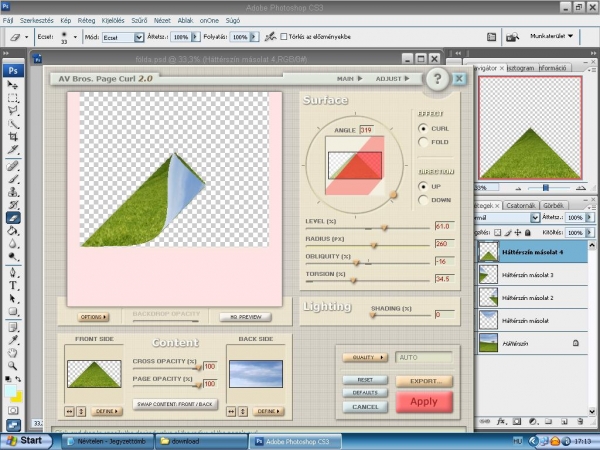Flip front side content vertically
The width and height of the screenshot is (600, 450).
[81, 411]
